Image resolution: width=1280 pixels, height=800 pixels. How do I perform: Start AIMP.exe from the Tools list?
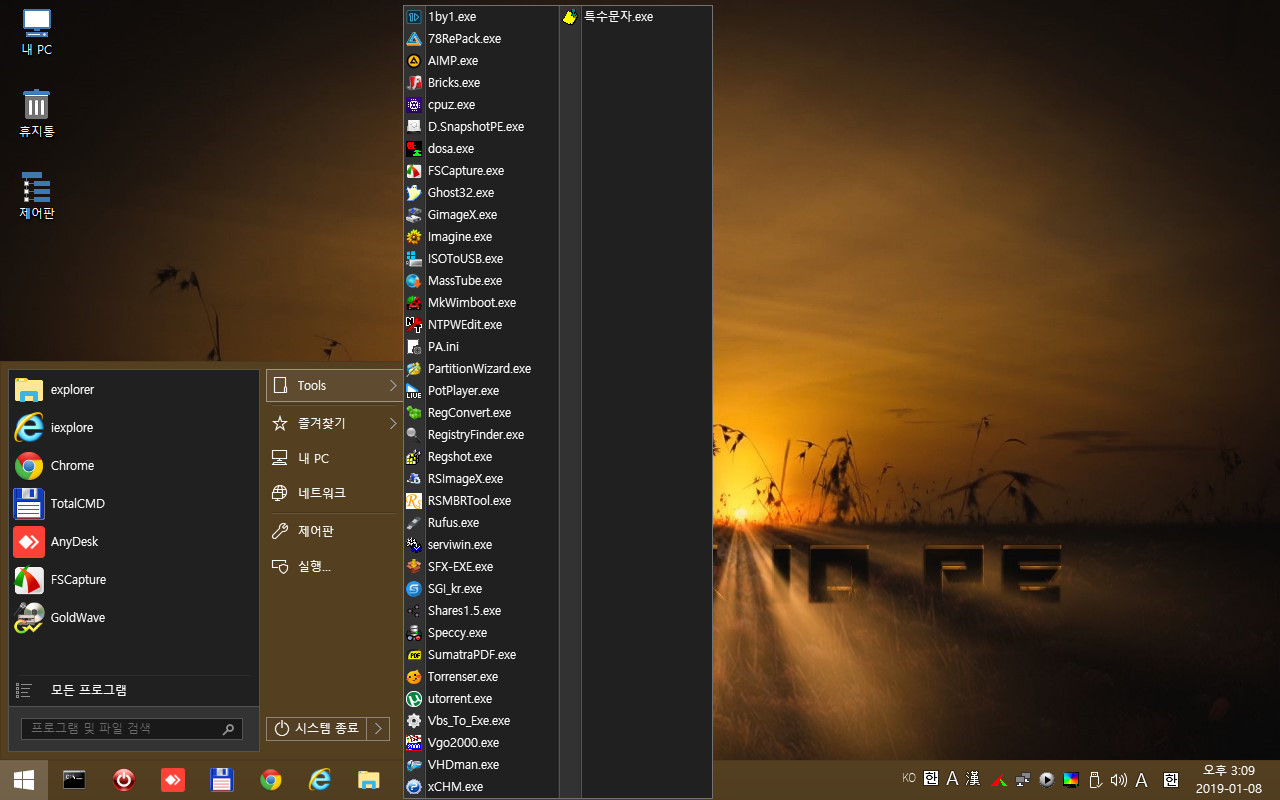[x=481, y=61]
